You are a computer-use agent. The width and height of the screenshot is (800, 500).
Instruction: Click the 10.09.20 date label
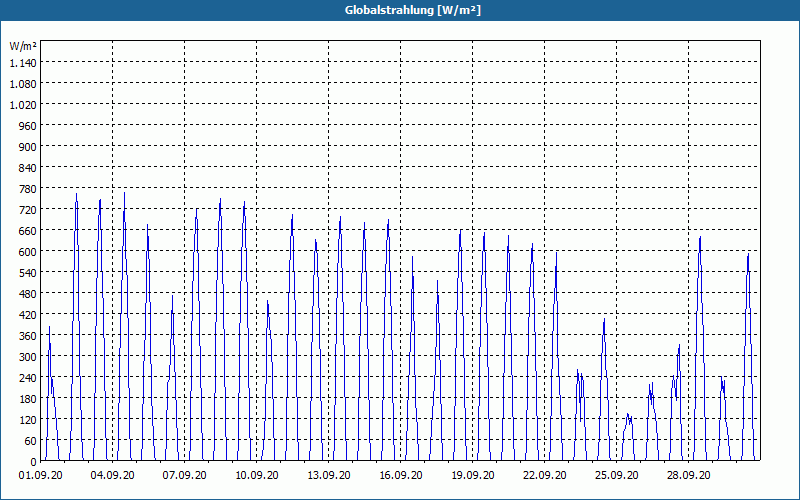pyautogui.click(x=256, y=476)
